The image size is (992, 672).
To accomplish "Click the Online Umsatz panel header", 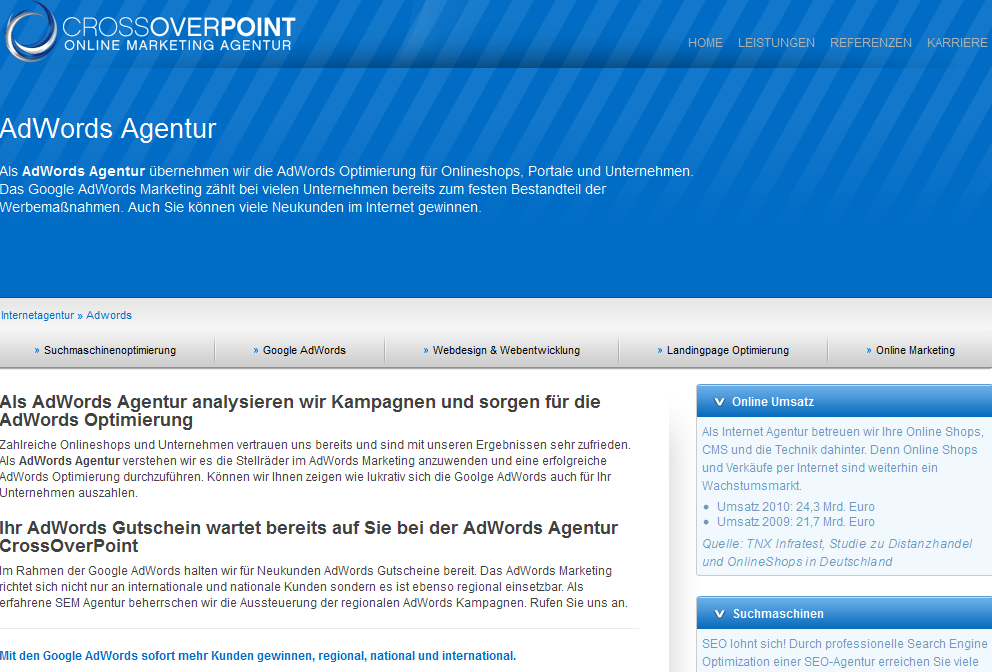I will (x=772, y=402).
